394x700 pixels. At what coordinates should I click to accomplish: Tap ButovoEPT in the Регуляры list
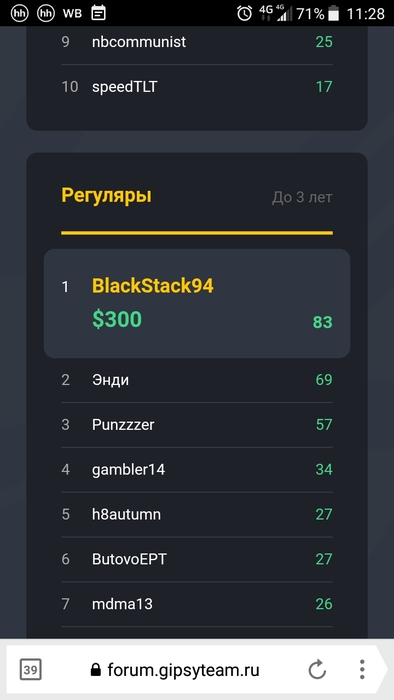coord(197,559)
